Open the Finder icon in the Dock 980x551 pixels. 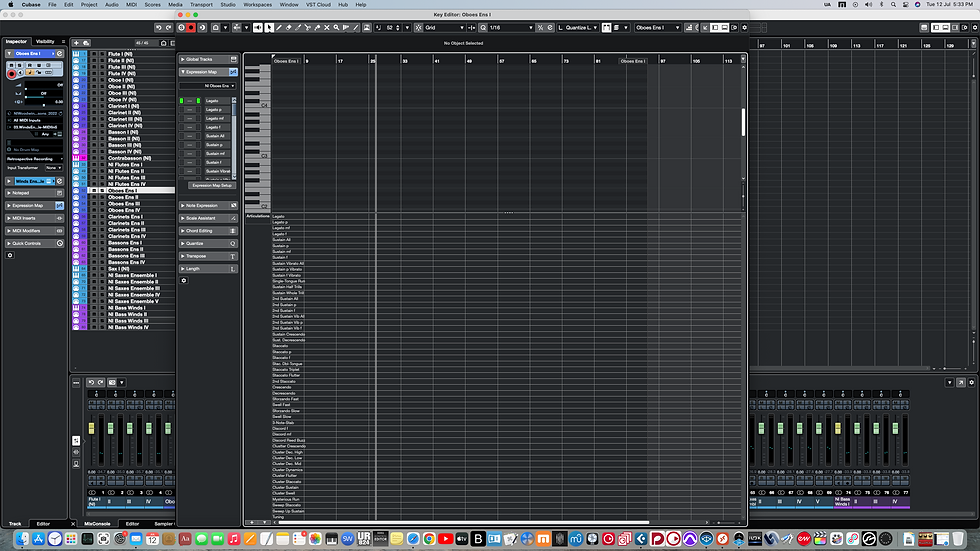point(22,539)
